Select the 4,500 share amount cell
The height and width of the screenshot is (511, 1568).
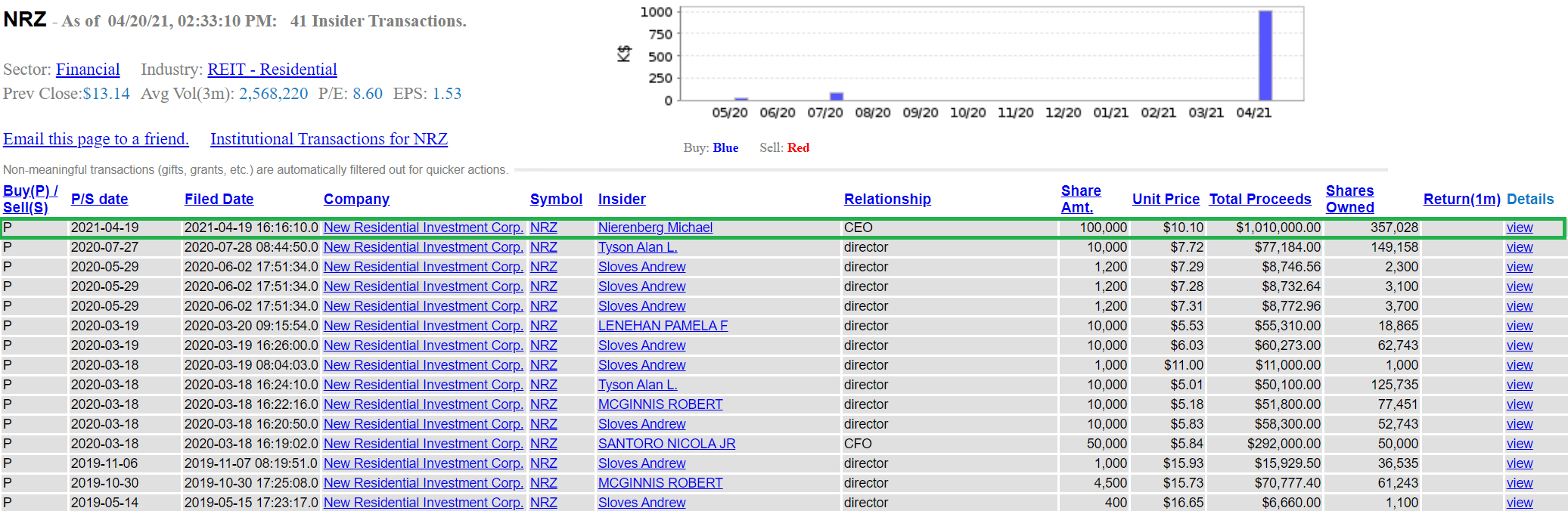pos(1094,483)
